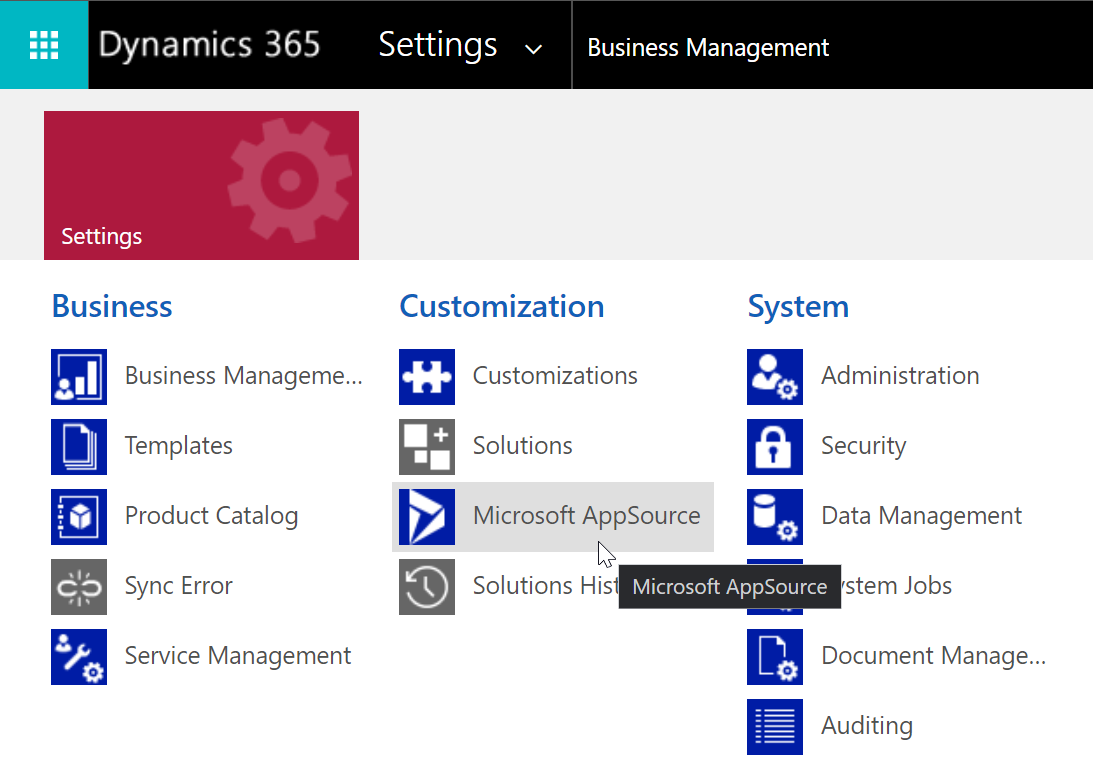Click the Dynamics 365 title
1093x764 pixels.
(x=209, y=45)
